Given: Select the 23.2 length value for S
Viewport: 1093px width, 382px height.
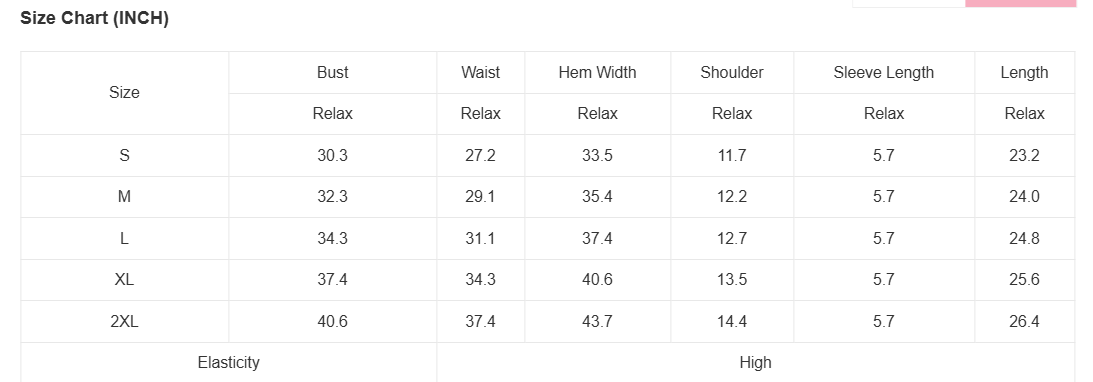Looking at the screenshot, I should pyautogui.click(x=1024, y=155).
